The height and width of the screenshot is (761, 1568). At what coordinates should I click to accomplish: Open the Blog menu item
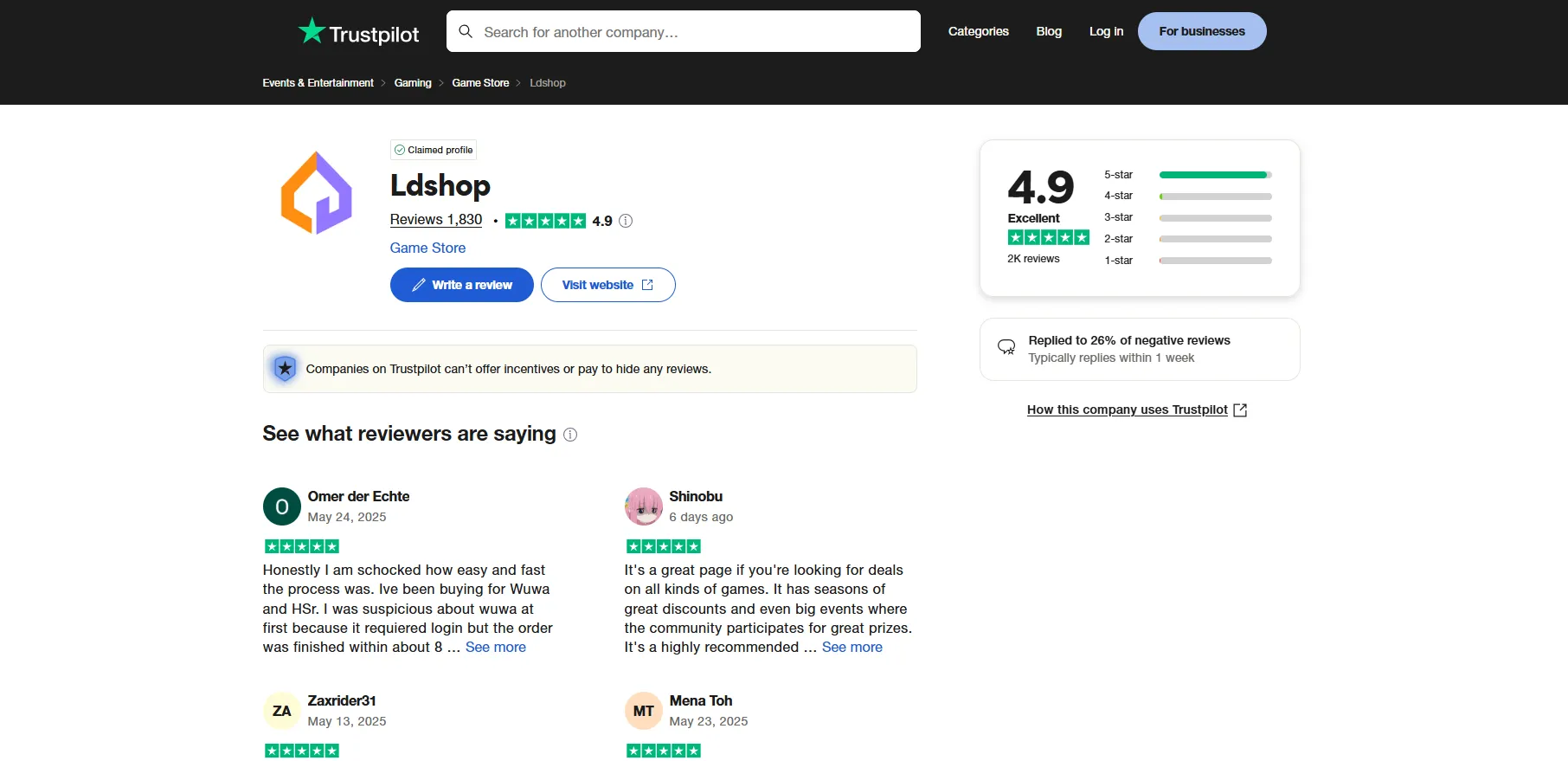[1048, 31]
